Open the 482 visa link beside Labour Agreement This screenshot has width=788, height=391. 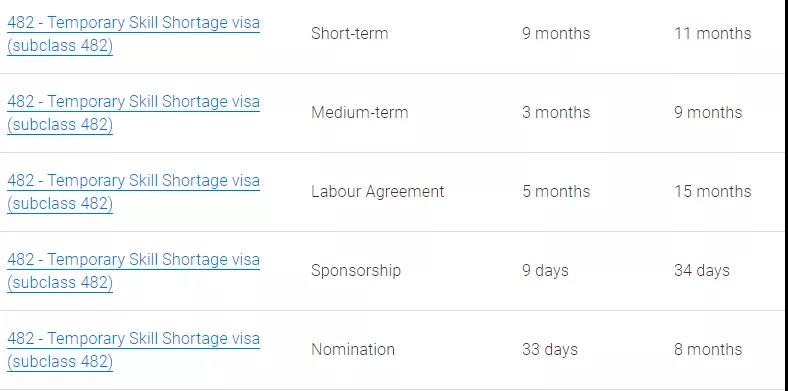pyautogui.click(x=133, y=192)
